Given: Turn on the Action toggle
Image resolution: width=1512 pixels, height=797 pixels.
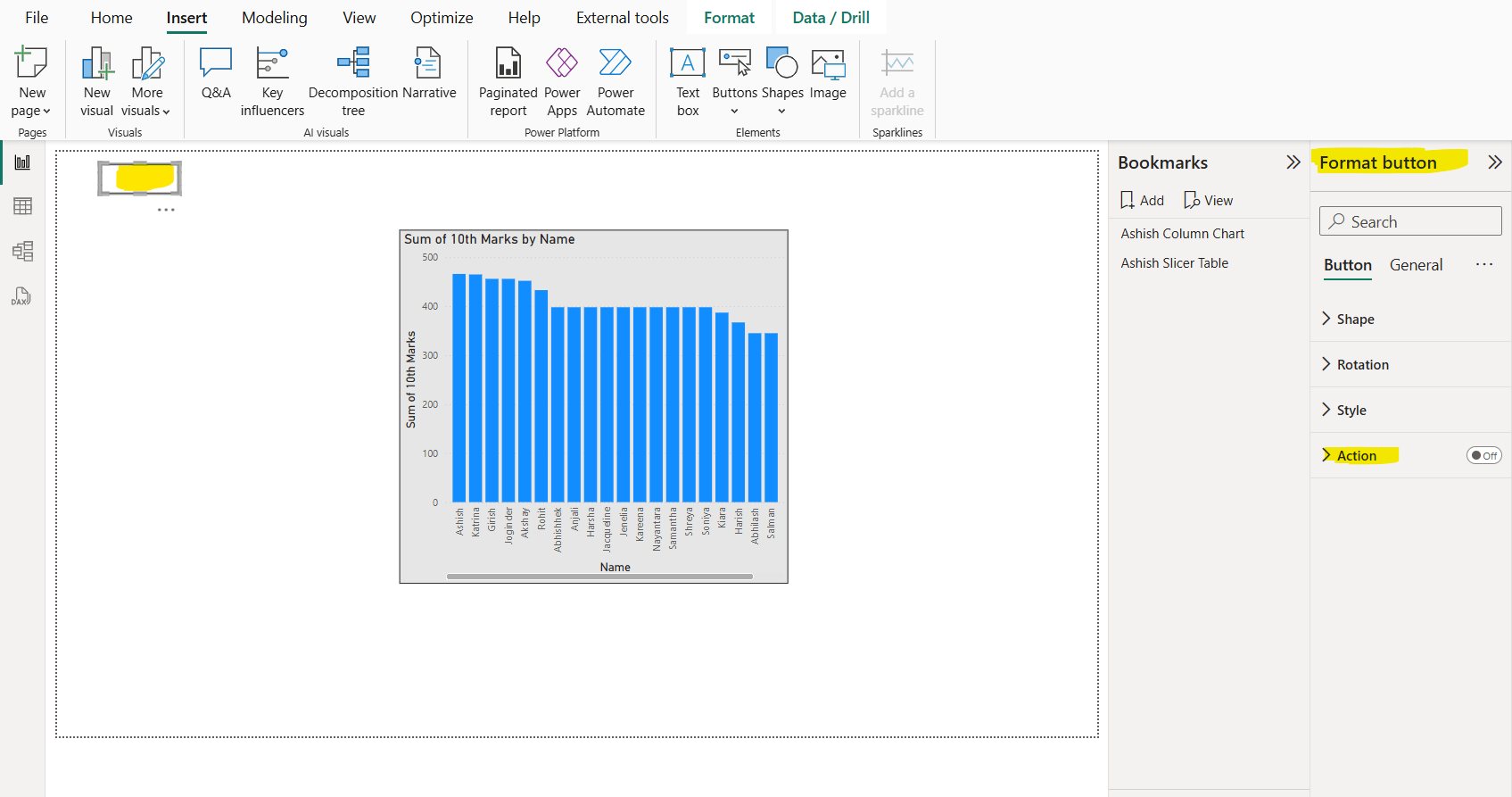Looking at the screenshot, I should (1483, 455).
